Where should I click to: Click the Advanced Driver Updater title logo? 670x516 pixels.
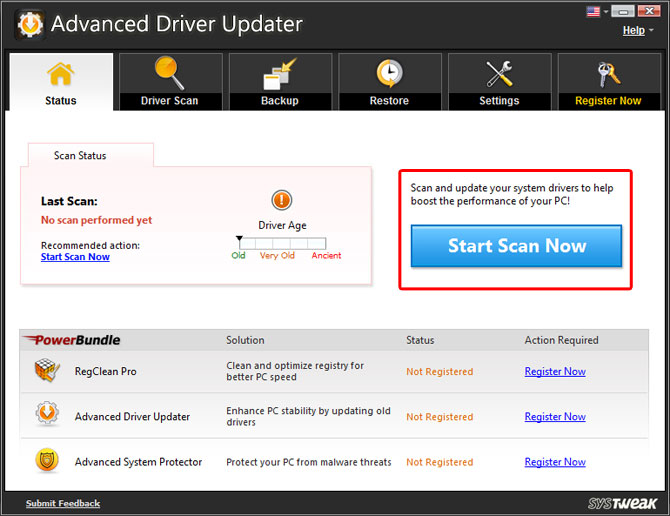(30, 25)
